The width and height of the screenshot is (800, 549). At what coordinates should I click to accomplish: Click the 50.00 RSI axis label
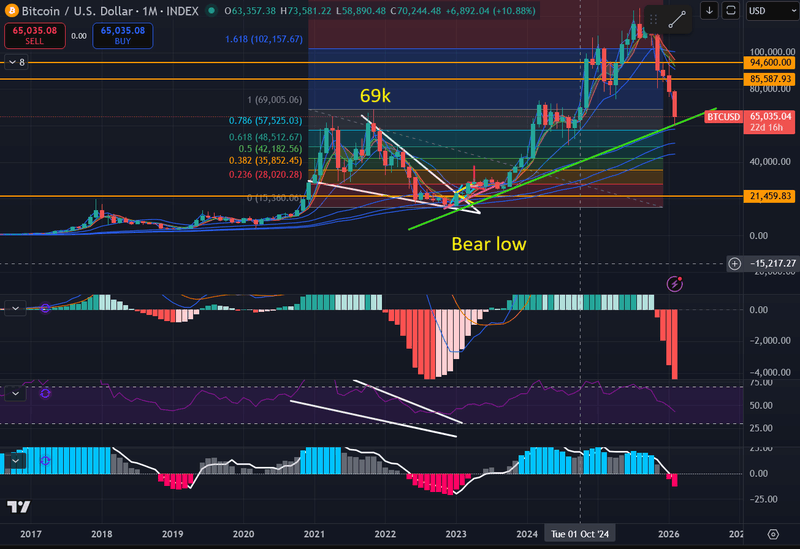[x=761, y=406]
